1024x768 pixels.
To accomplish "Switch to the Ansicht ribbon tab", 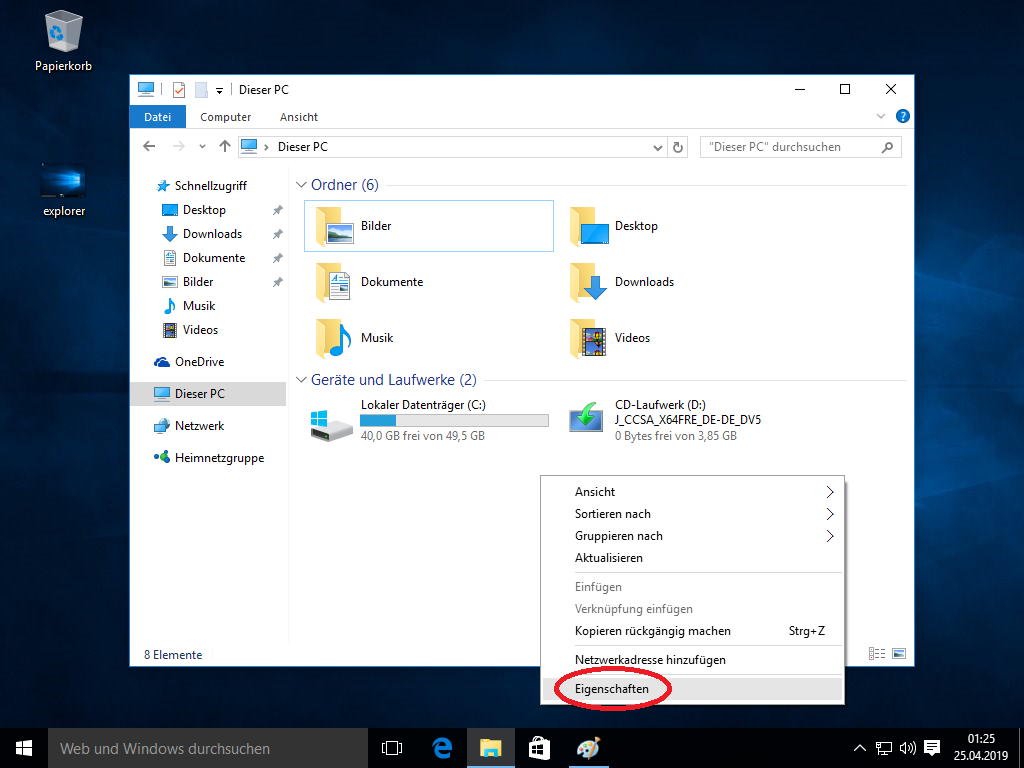I will (298, 117).
